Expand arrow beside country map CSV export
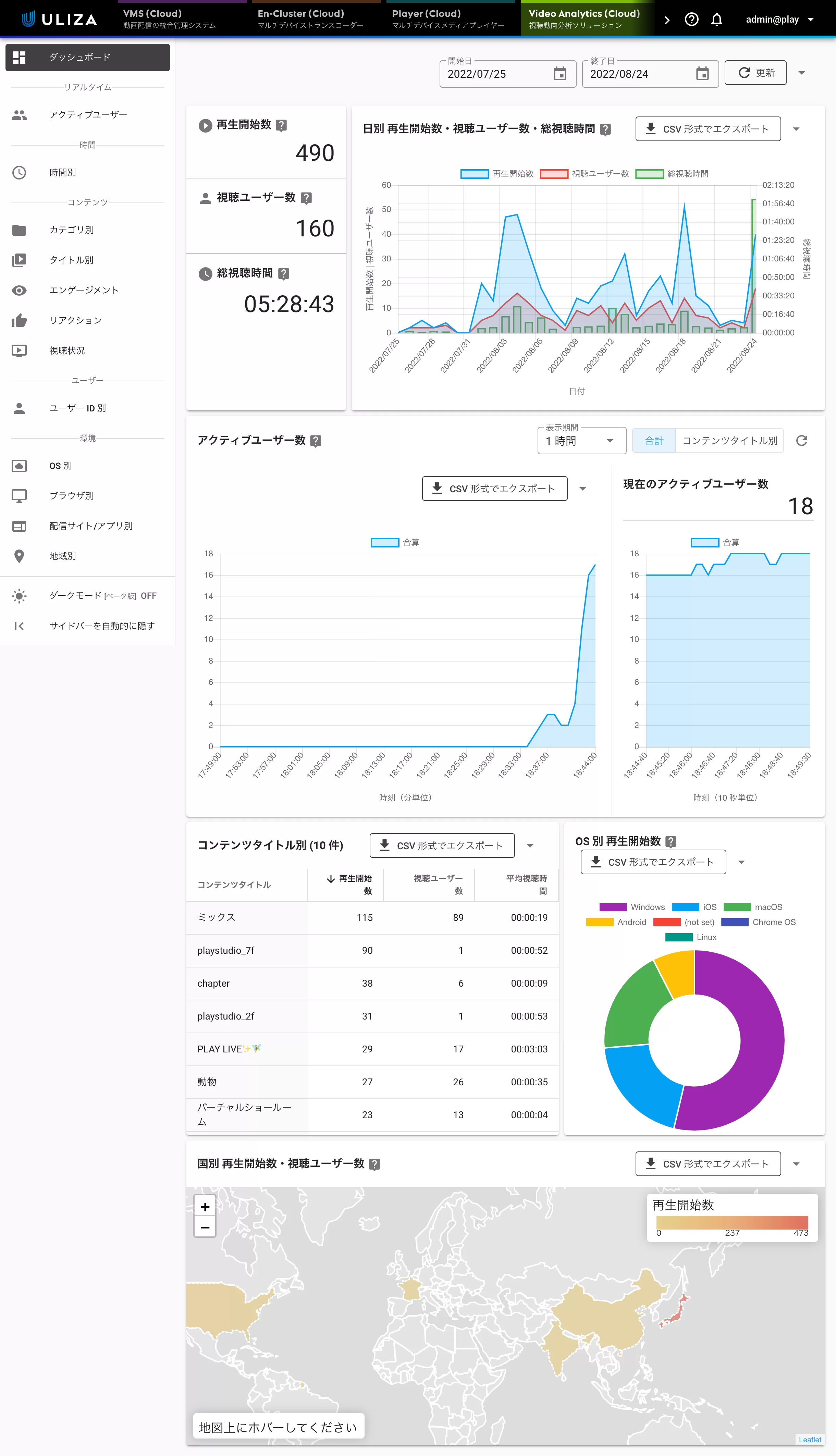This screenshot has width=836, height=1456. coord(796,1164)
